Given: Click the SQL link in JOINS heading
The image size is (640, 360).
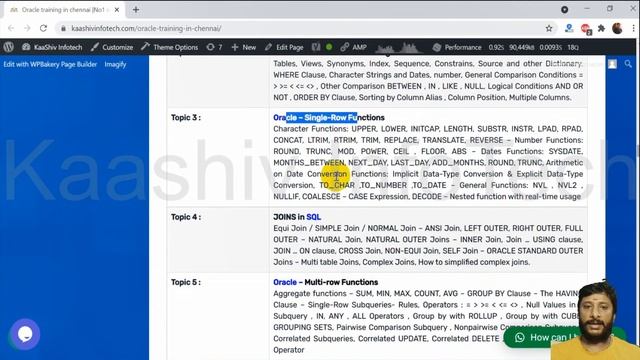Looking at the screenshot, I should click(313, 217).
